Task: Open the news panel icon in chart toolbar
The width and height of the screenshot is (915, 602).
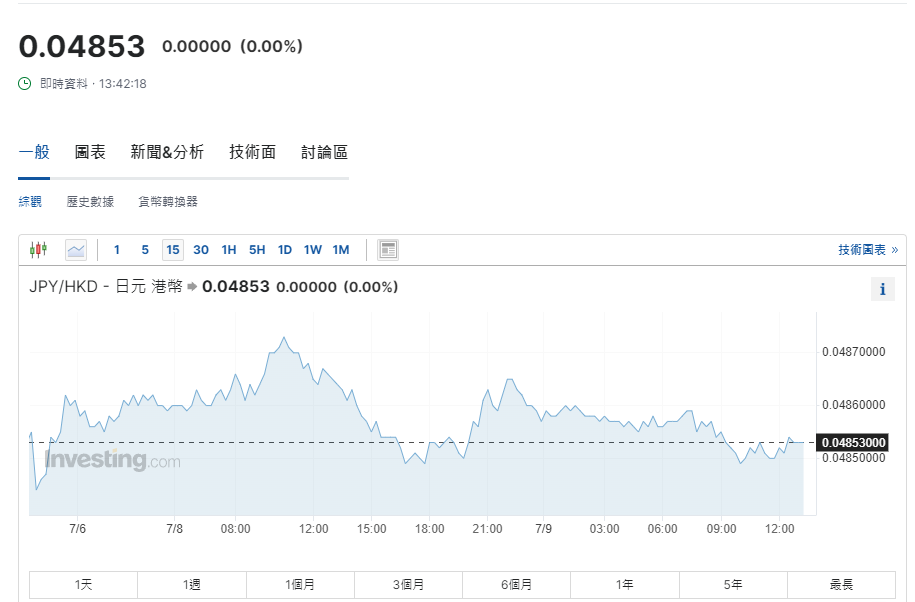Action: [388, 249]
